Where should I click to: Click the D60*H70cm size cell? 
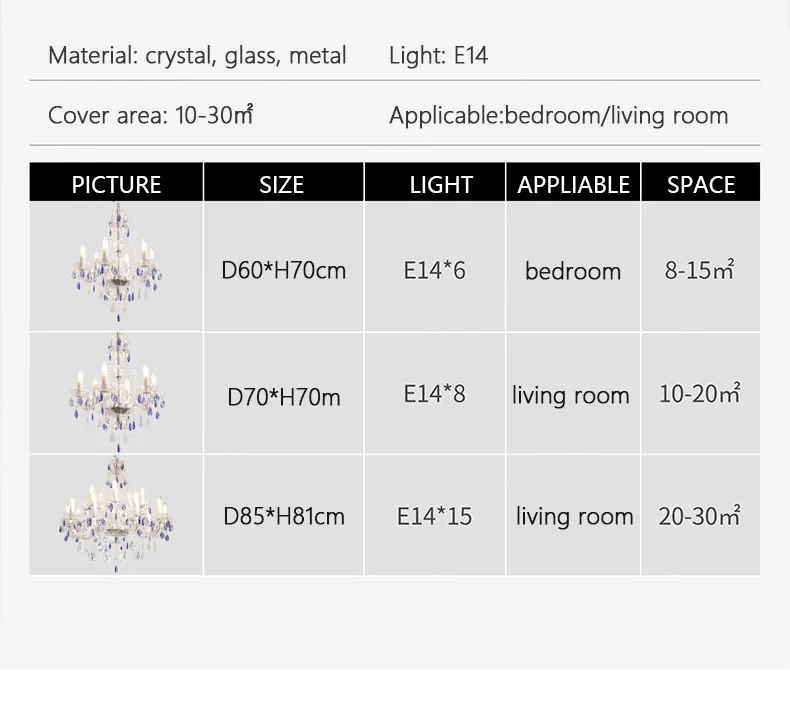point(284,267)
